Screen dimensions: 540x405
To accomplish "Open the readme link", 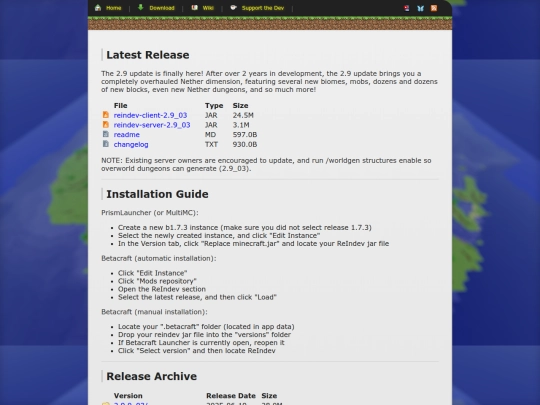I will pos(127,135).
